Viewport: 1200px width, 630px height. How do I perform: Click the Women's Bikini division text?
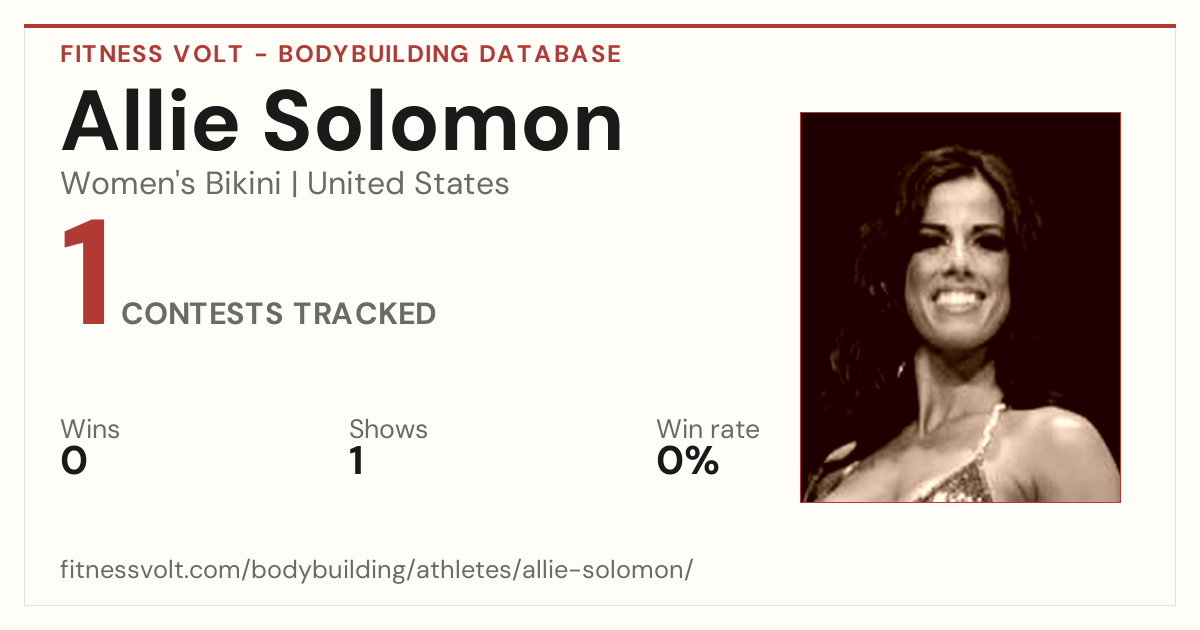pos(171,184)
